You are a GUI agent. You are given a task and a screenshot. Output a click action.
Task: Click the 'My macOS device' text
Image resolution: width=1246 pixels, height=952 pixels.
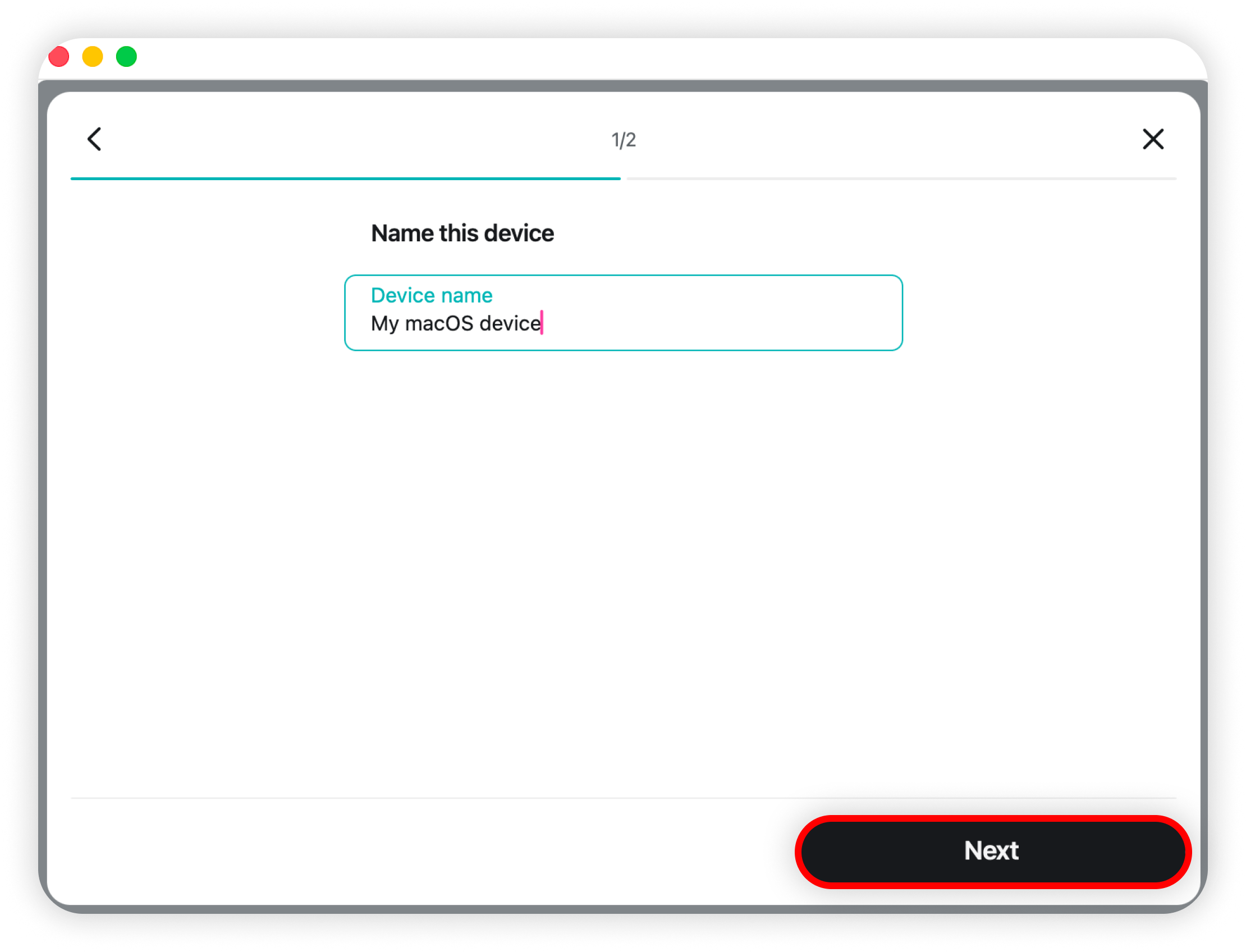pos(456,323)
